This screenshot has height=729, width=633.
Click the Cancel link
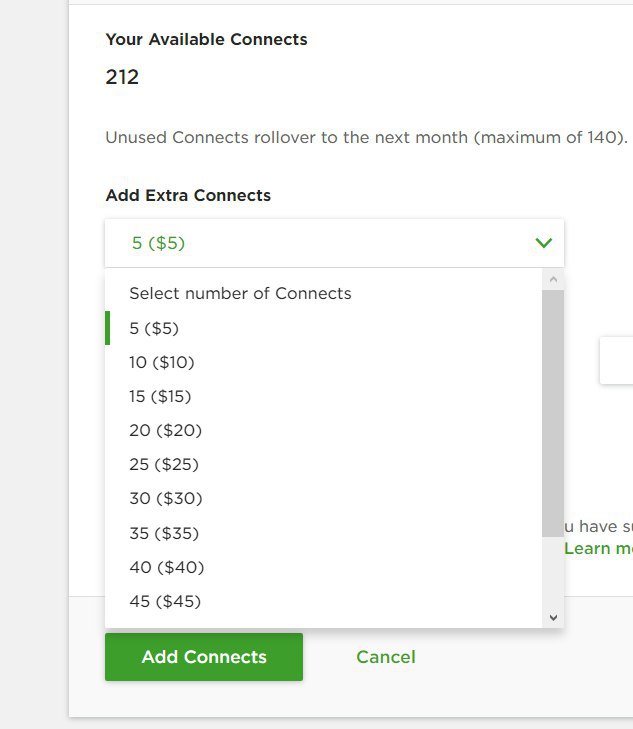(x=386, y=657)
